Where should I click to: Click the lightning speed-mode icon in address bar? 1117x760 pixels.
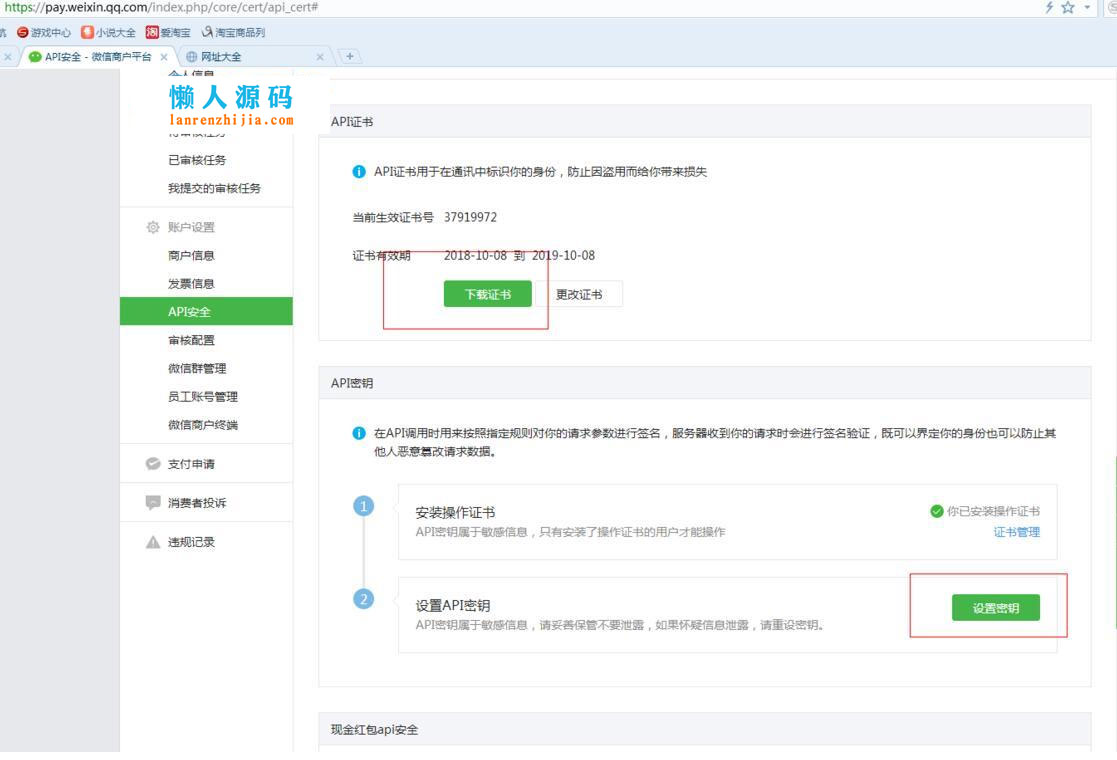coord(1049,7)
